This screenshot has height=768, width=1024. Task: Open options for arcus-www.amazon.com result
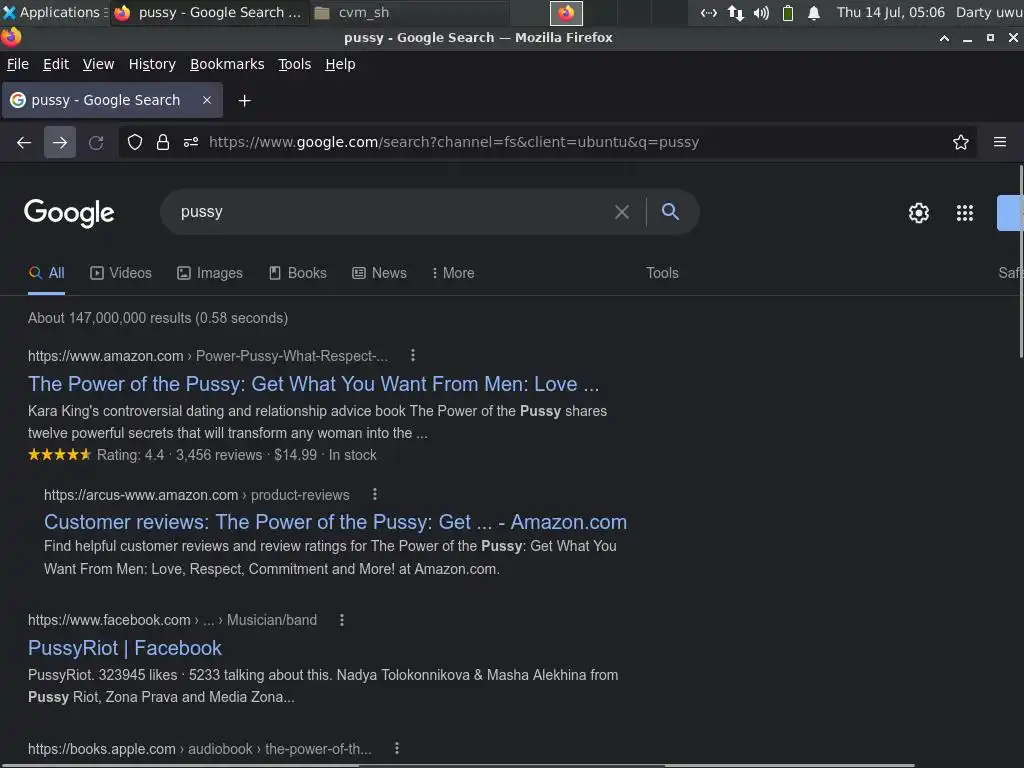[374, 494]
